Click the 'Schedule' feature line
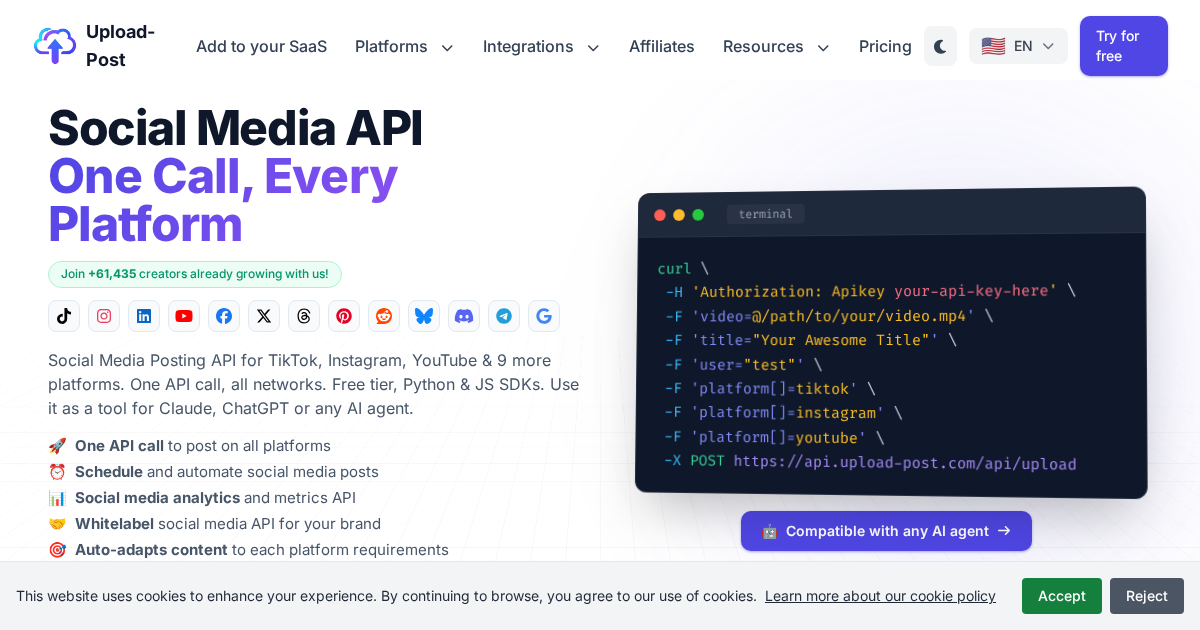The width and height of the screenshot is (1200, 630). [x=214, y=472]
